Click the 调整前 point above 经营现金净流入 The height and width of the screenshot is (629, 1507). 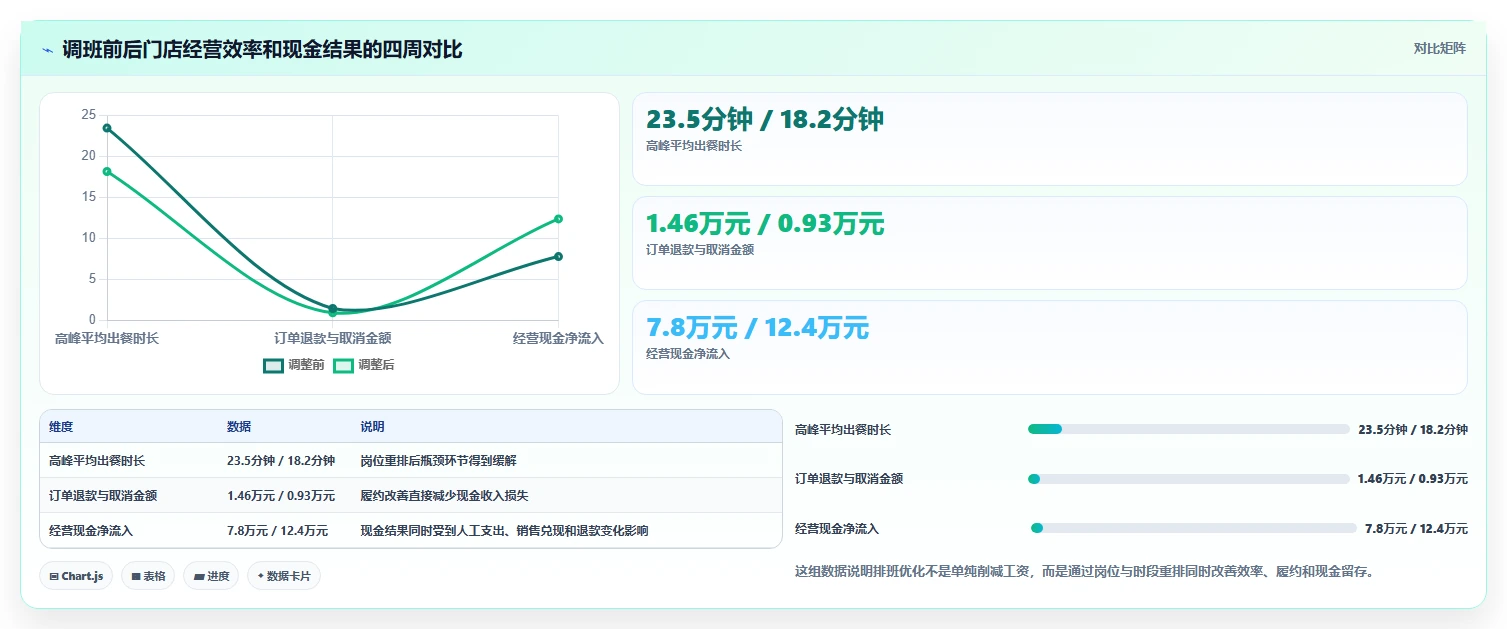pos(558,257)
